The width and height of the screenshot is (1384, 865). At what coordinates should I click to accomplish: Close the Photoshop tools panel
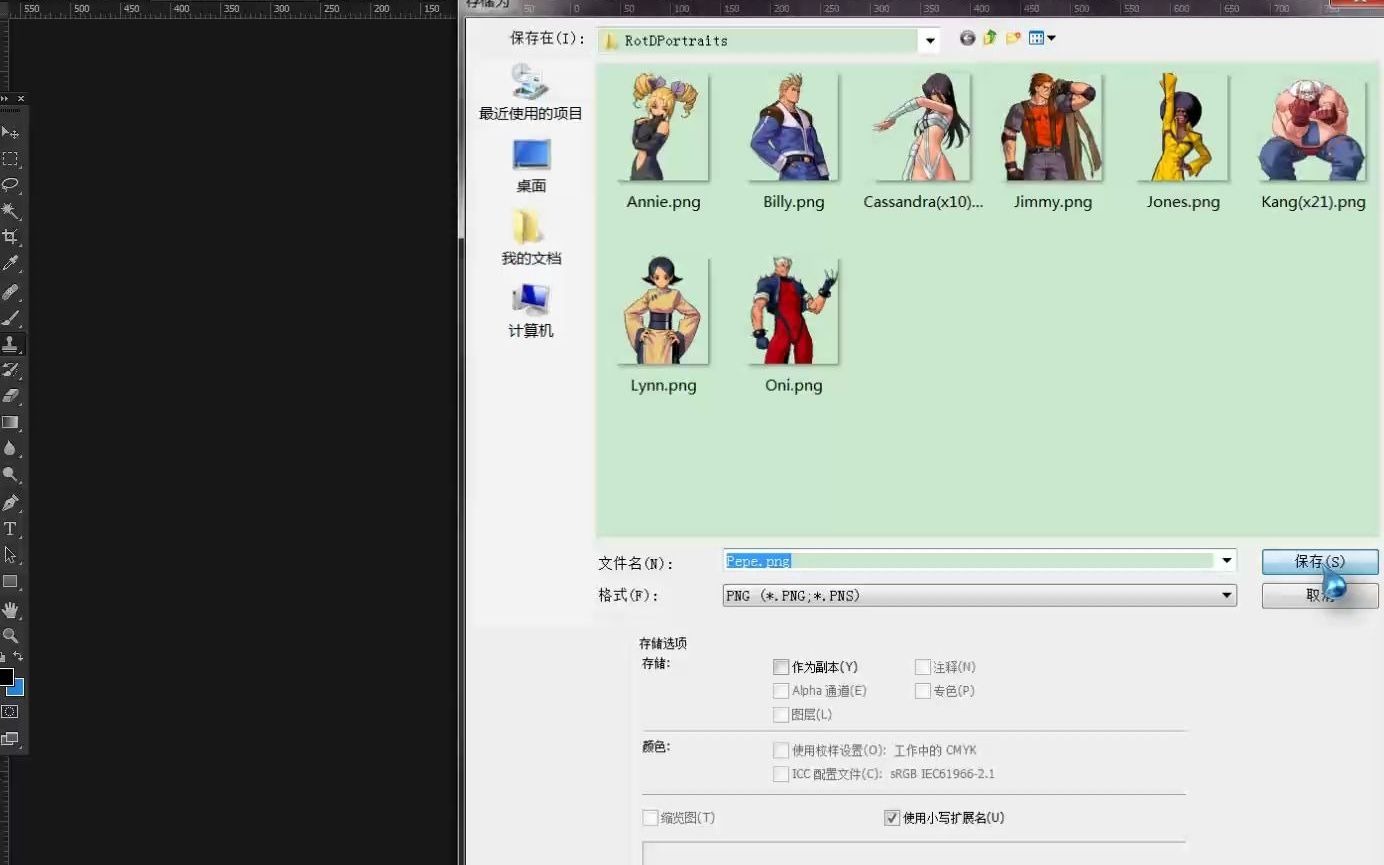pos(21,99)
